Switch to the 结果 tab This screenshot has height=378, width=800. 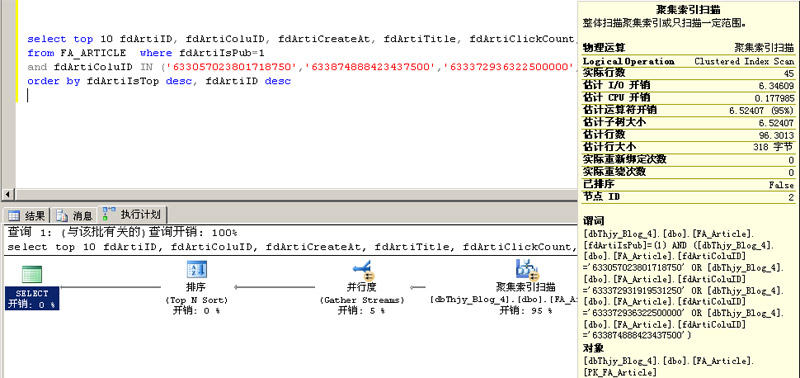pos(27,215)
